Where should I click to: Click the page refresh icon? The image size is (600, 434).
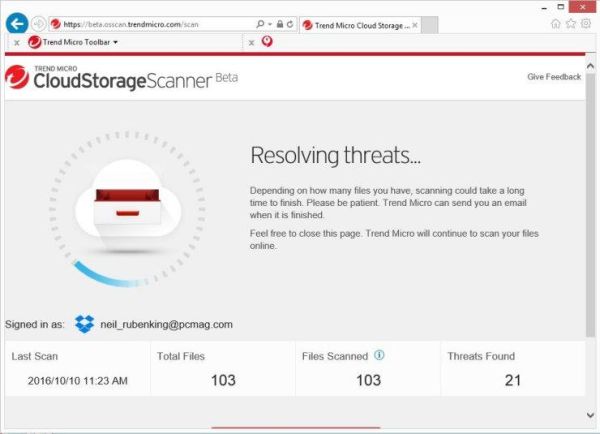[x=290, y=24]
